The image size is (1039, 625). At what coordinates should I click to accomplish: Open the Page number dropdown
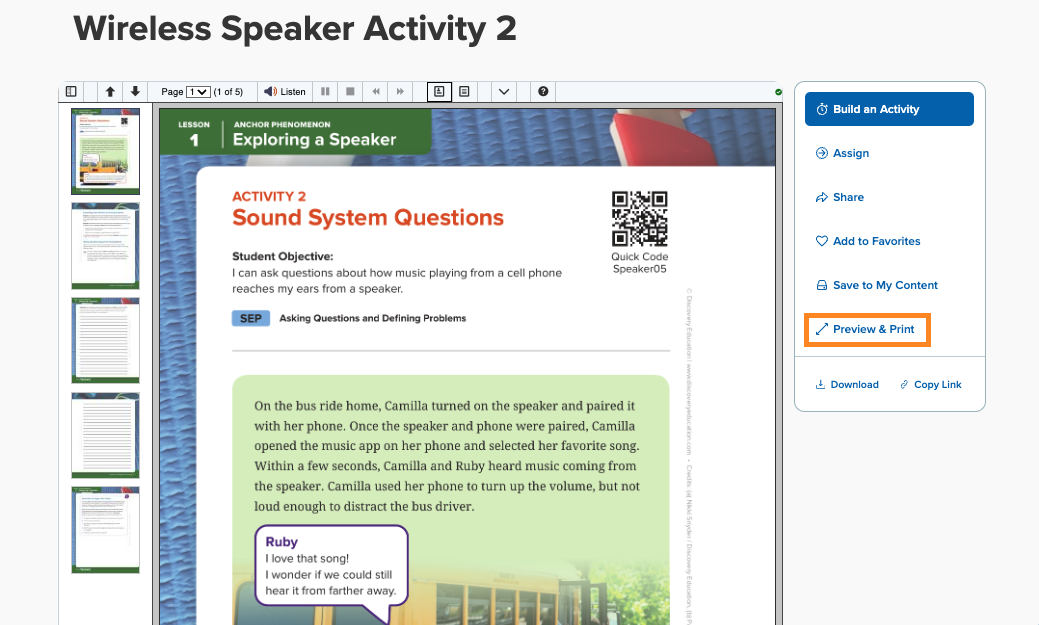tap(198, 91)
